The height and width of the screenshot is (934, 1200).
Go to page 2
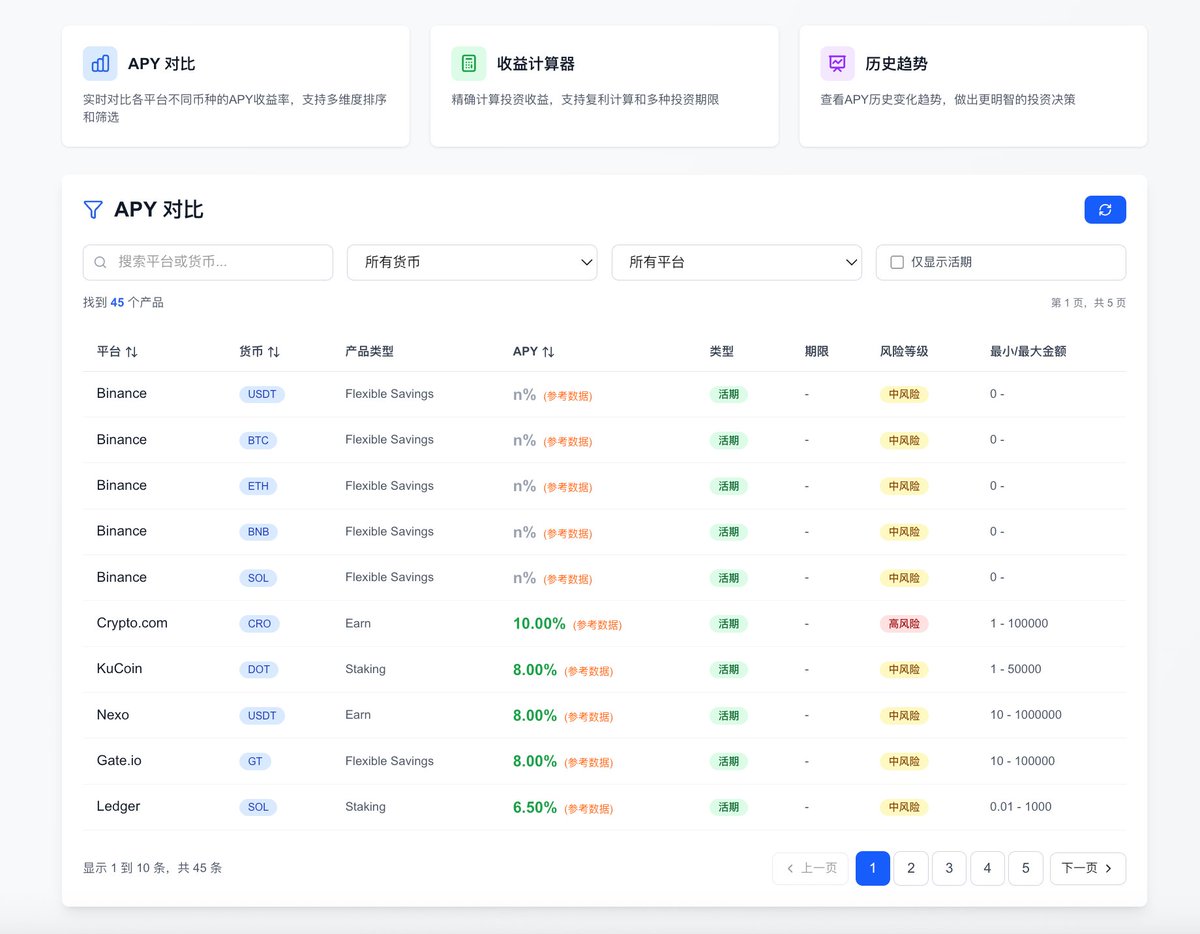pos(911,868)
